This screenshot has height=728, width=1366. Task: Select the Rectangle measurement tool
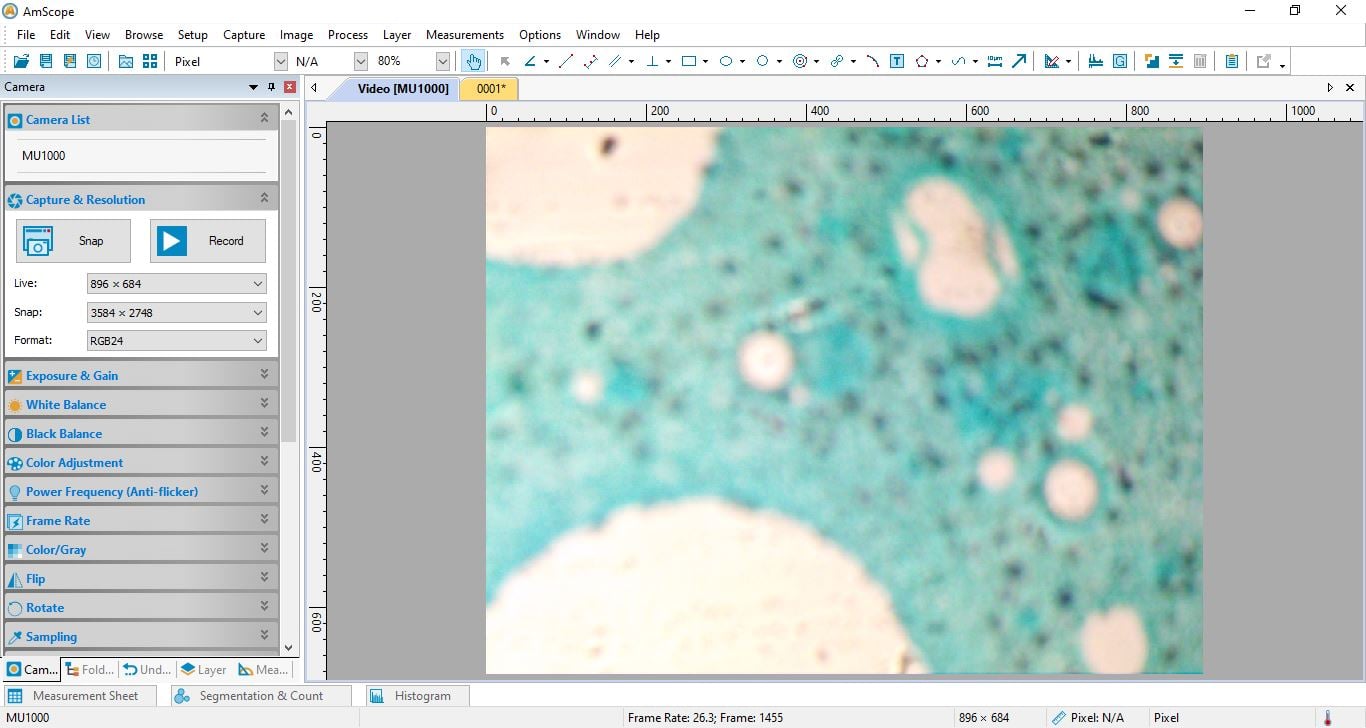click(x=690, y=61)
